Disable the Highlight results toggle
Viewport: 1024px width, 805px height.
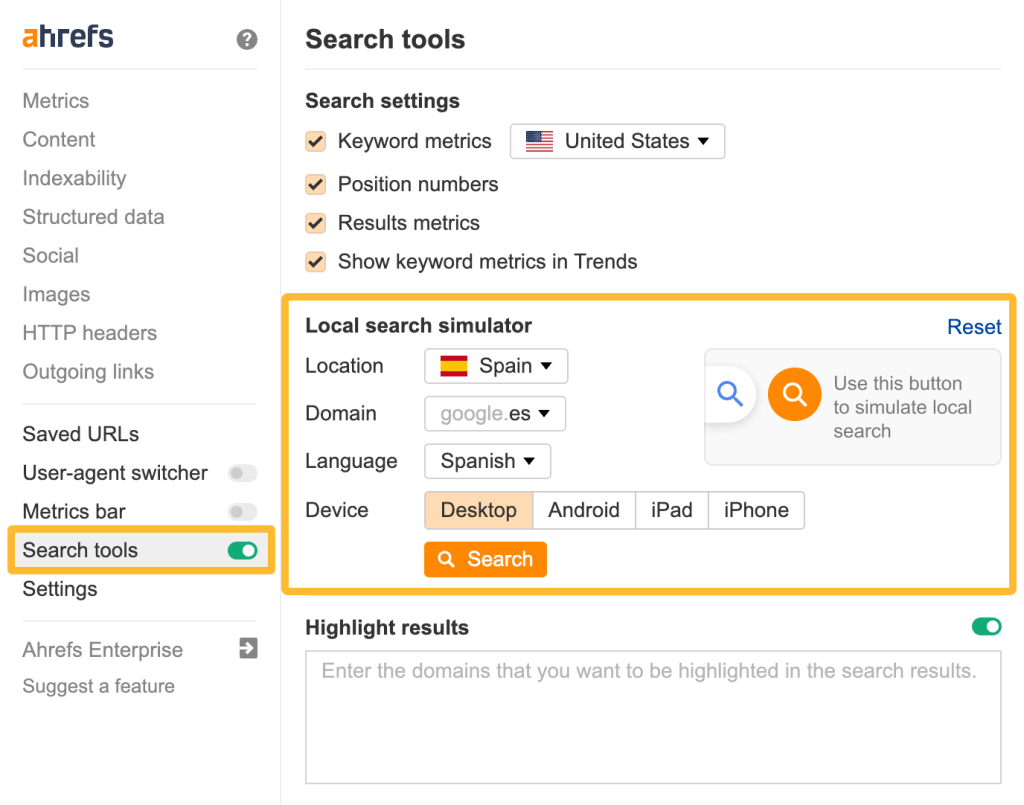[987, 627]
